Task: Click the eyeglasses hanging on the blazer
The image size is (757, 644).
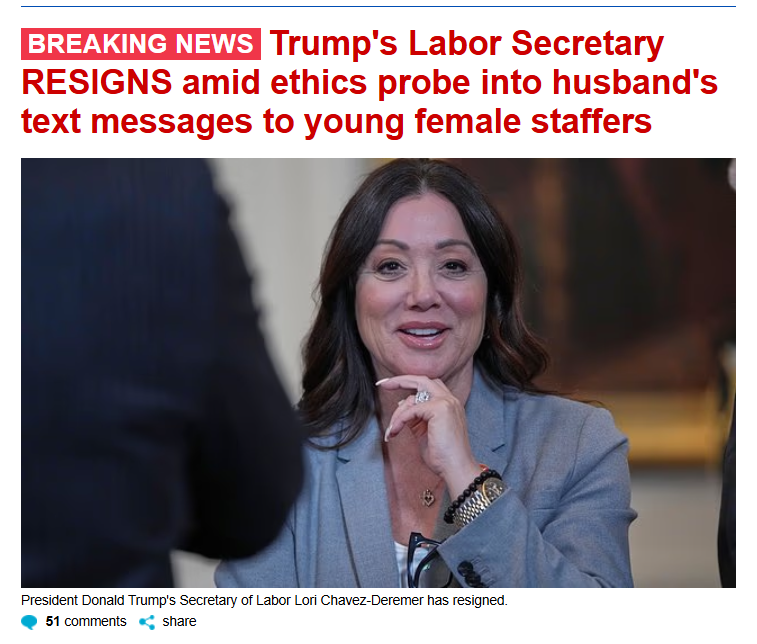Action: 427,560
